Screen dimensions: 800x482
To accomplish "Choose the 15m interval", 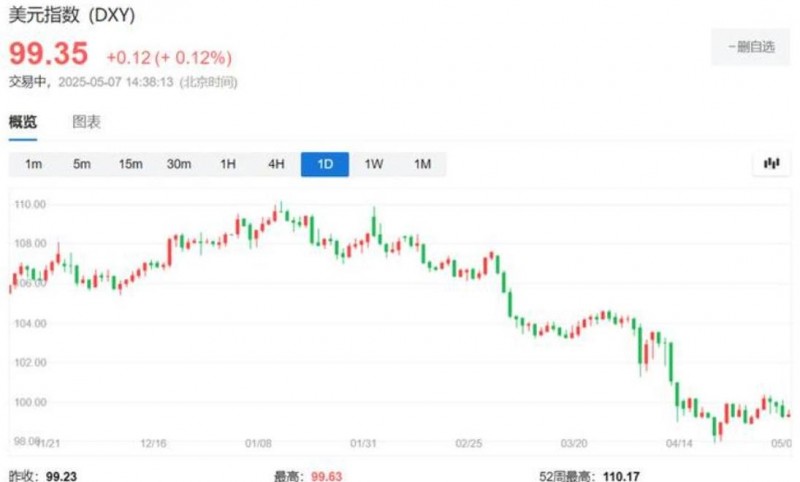I will 131,164.
